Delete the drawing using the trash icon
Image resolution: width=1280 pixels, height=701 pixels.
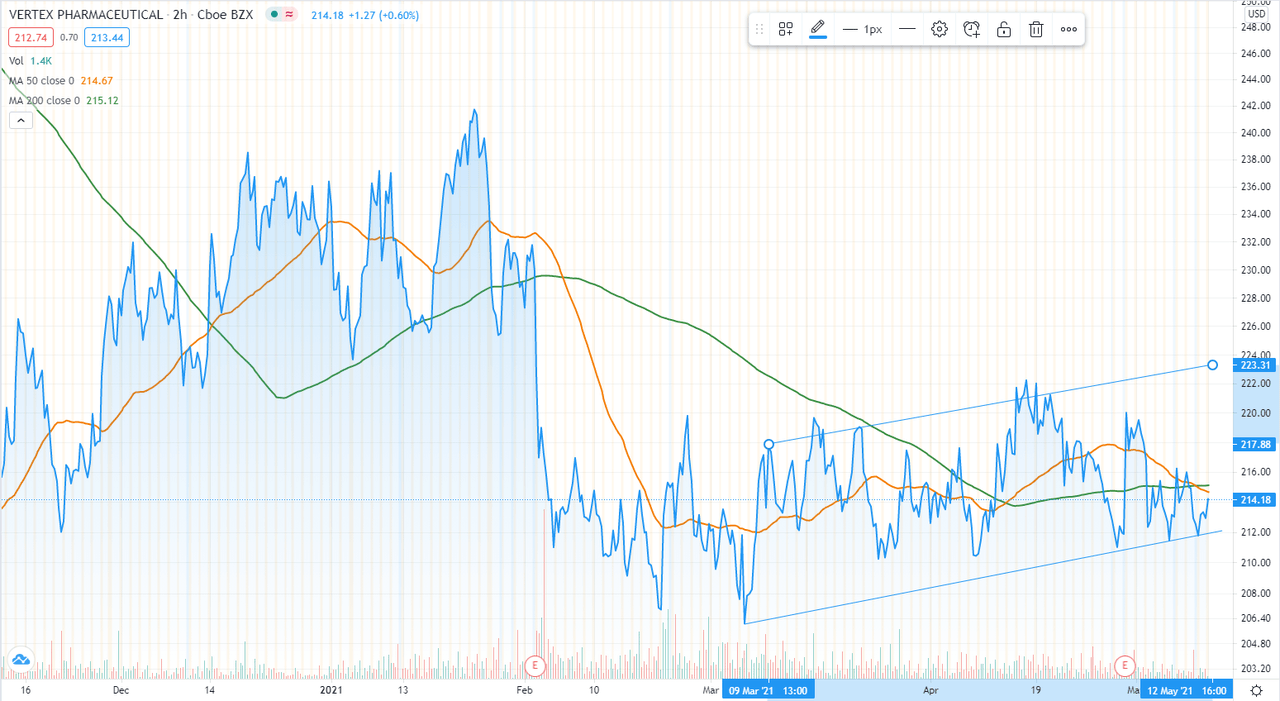tap(1036, 29)
